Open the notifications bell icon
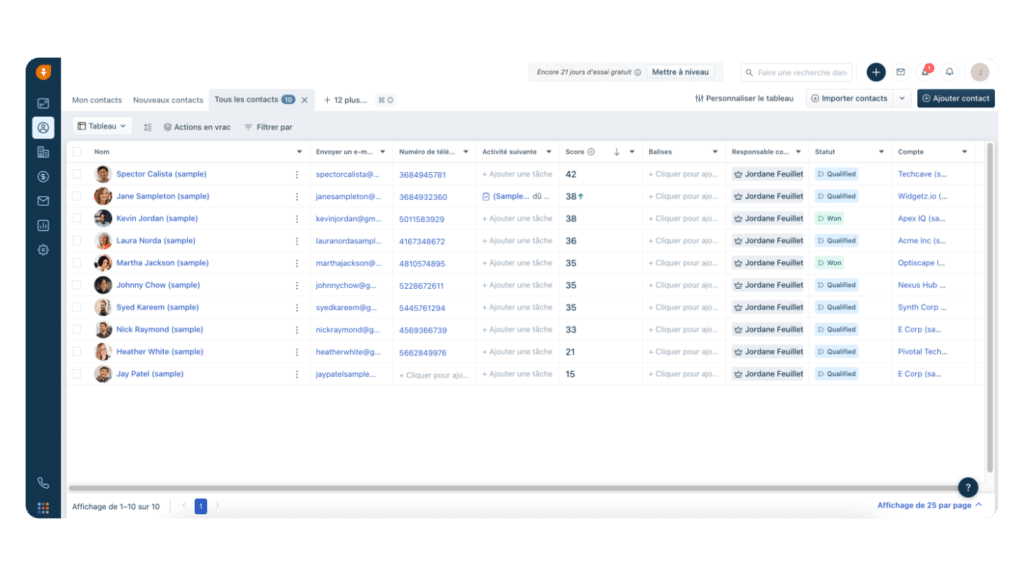The image size is (1024, 576). coord(949,72)
